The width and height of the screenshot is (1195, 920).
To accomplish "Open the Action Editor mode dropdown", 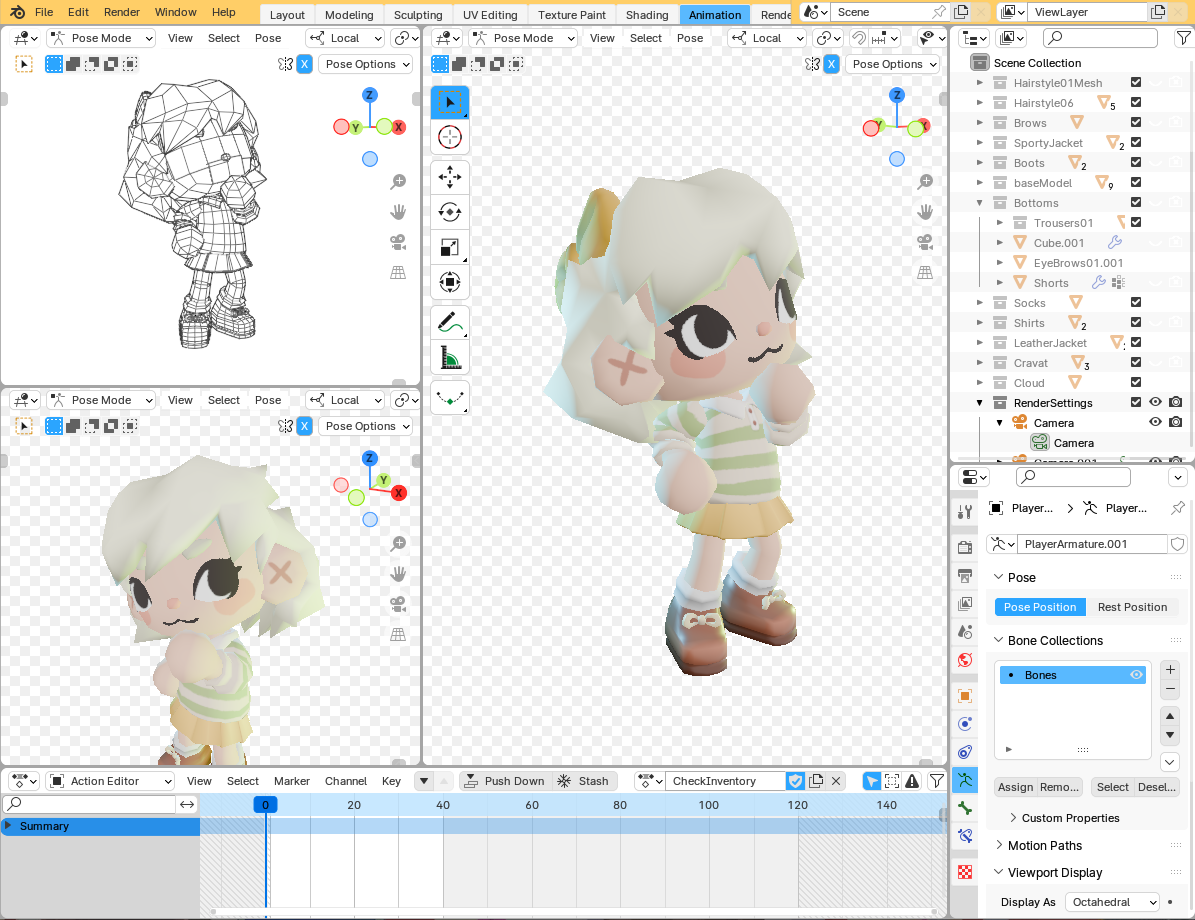I will (111, 781).
